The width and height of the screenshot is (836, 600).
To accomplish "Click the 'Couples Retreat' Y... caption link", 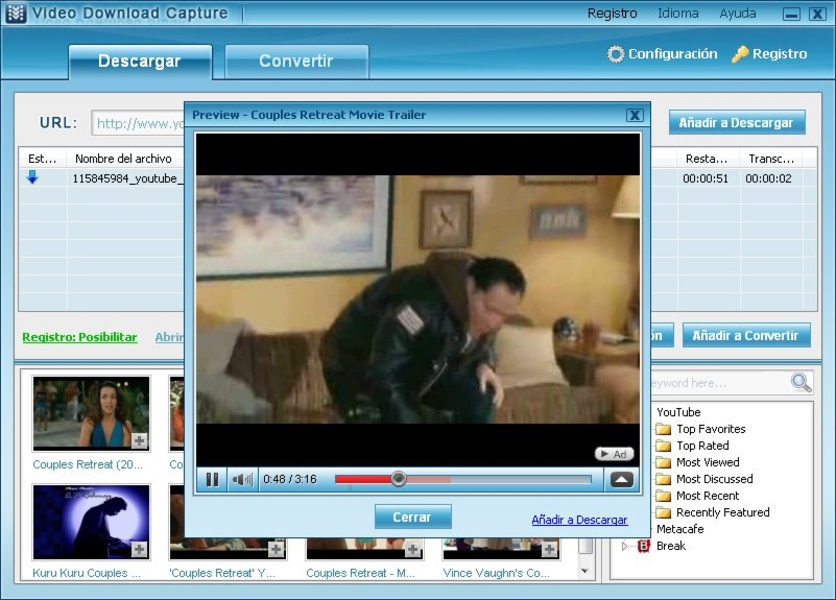I will (222, 573).
